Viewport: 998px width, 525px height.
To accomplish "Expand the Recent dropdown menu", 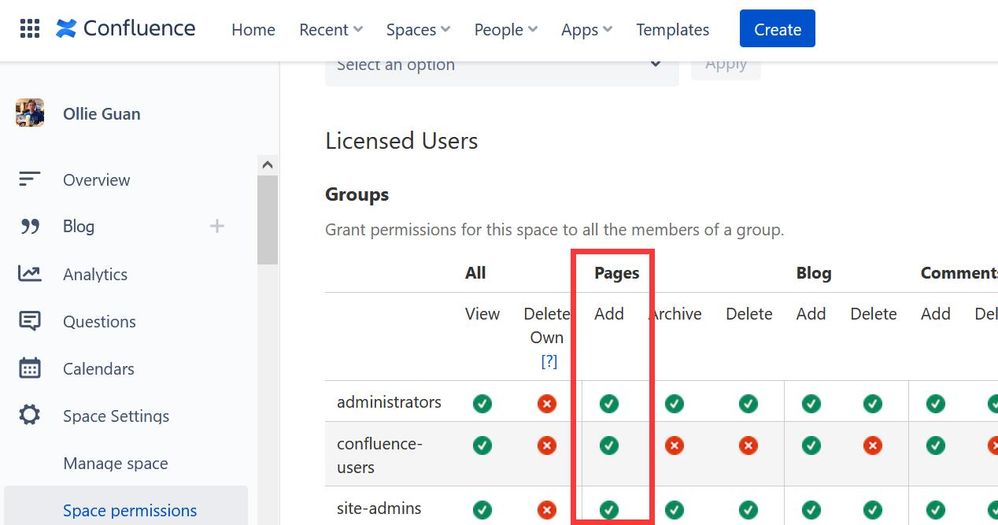I will (x=331, y=29).
